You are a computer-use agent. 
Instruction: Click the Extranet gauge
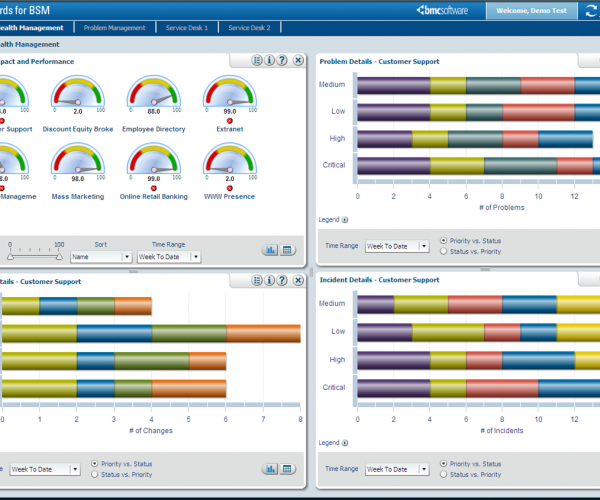click(x=230, y=91)
